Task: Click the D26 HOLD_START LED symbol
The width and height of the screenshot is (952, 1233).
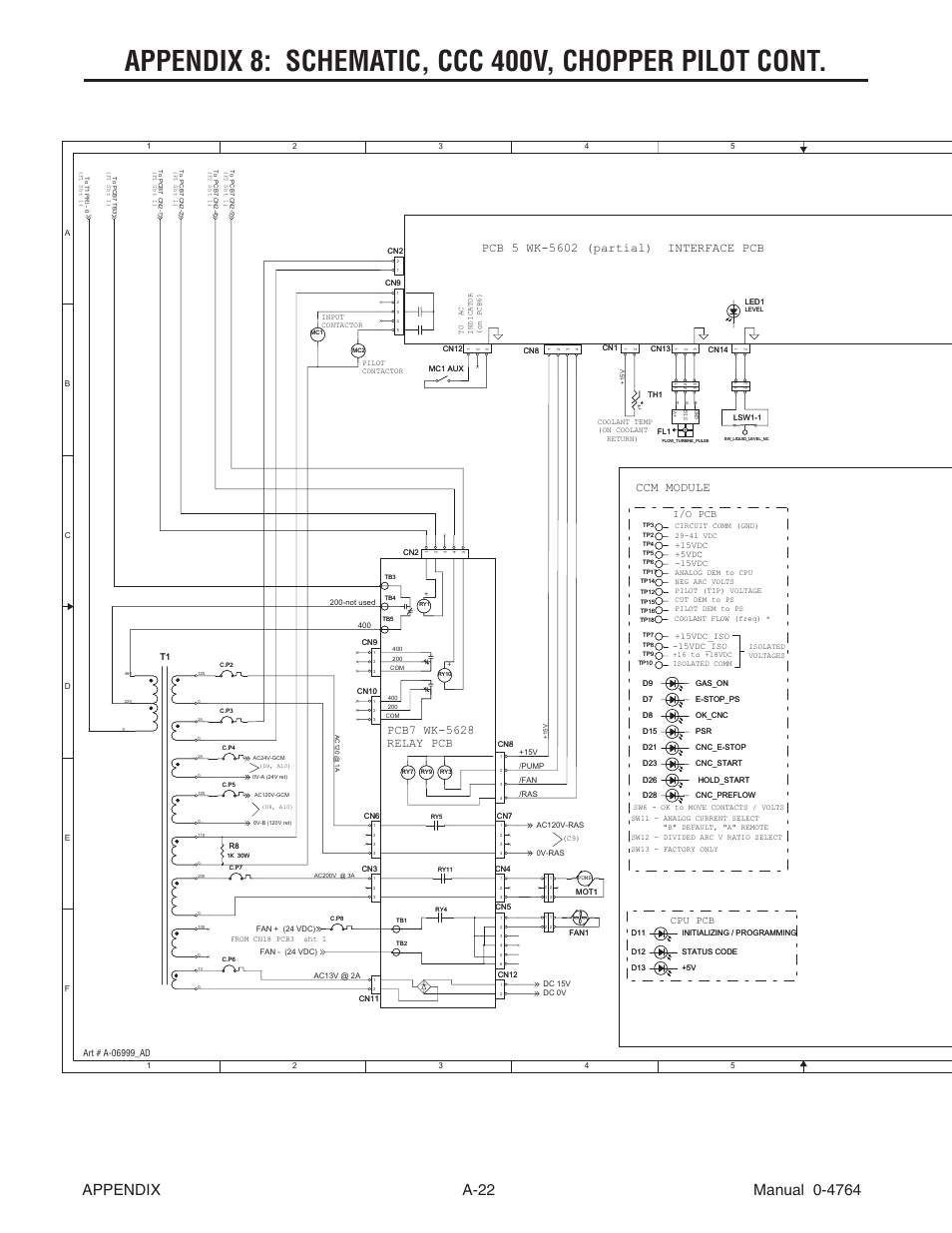Action: tap(671, 780)
